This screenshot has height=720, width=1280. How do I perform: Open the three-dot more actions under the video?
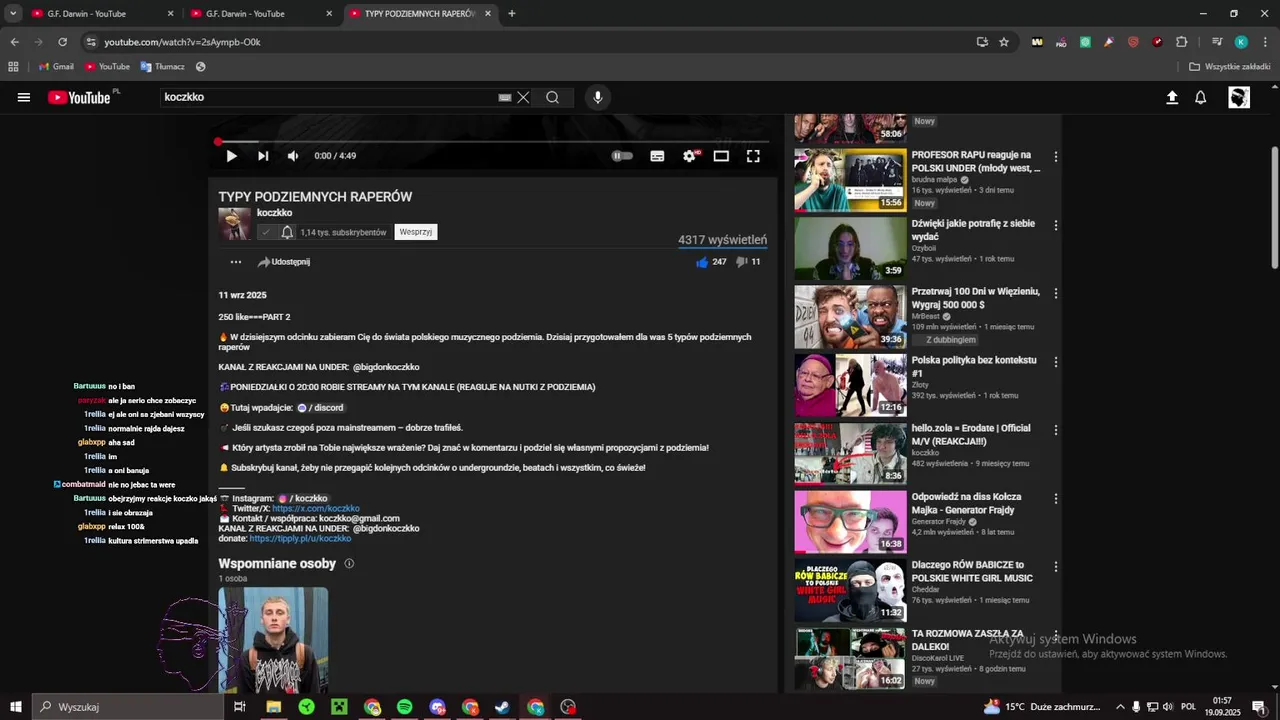pos(236,262)
